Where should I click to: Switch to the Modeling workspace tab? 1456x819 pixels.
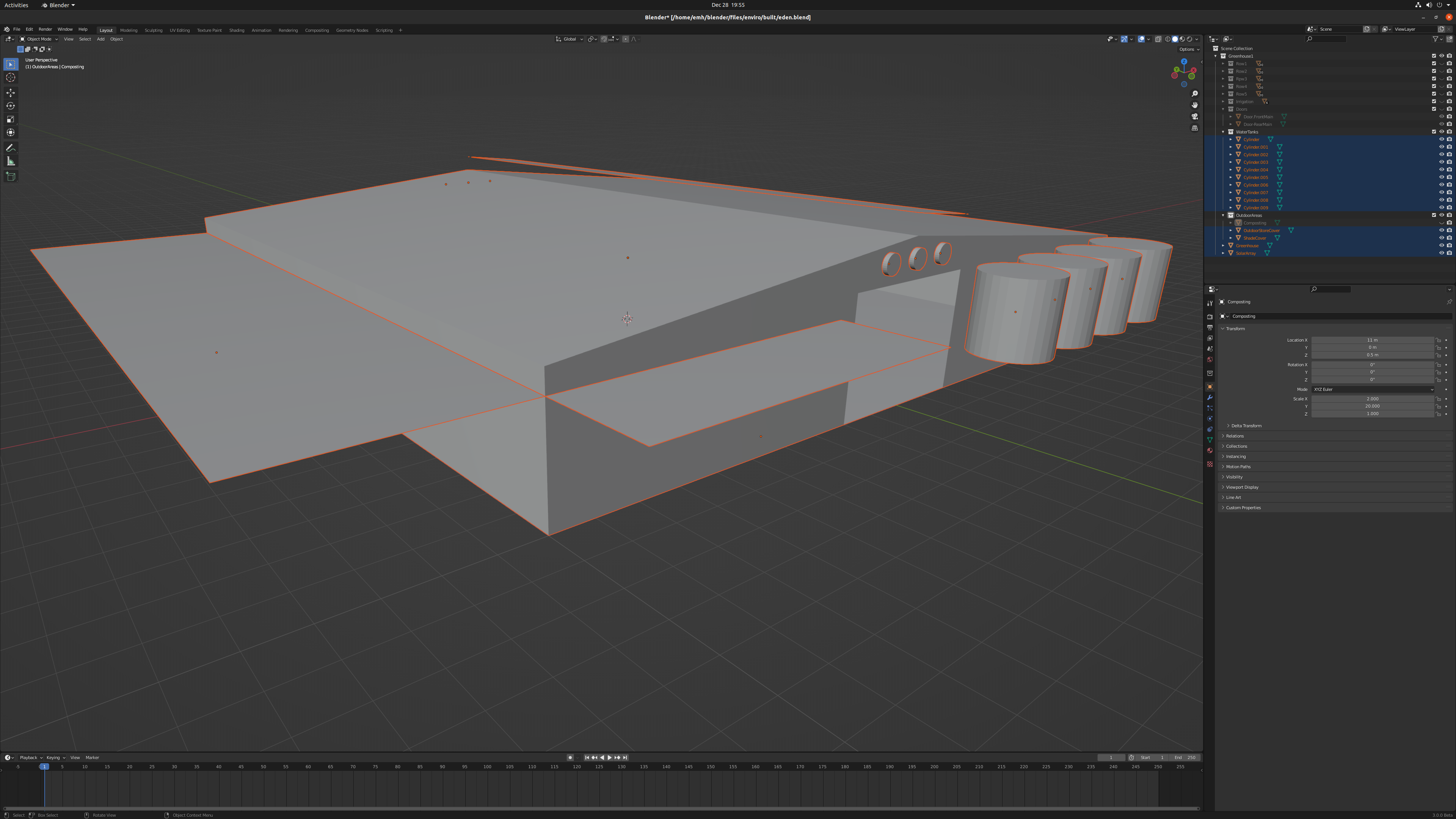[x=128, y=30]
